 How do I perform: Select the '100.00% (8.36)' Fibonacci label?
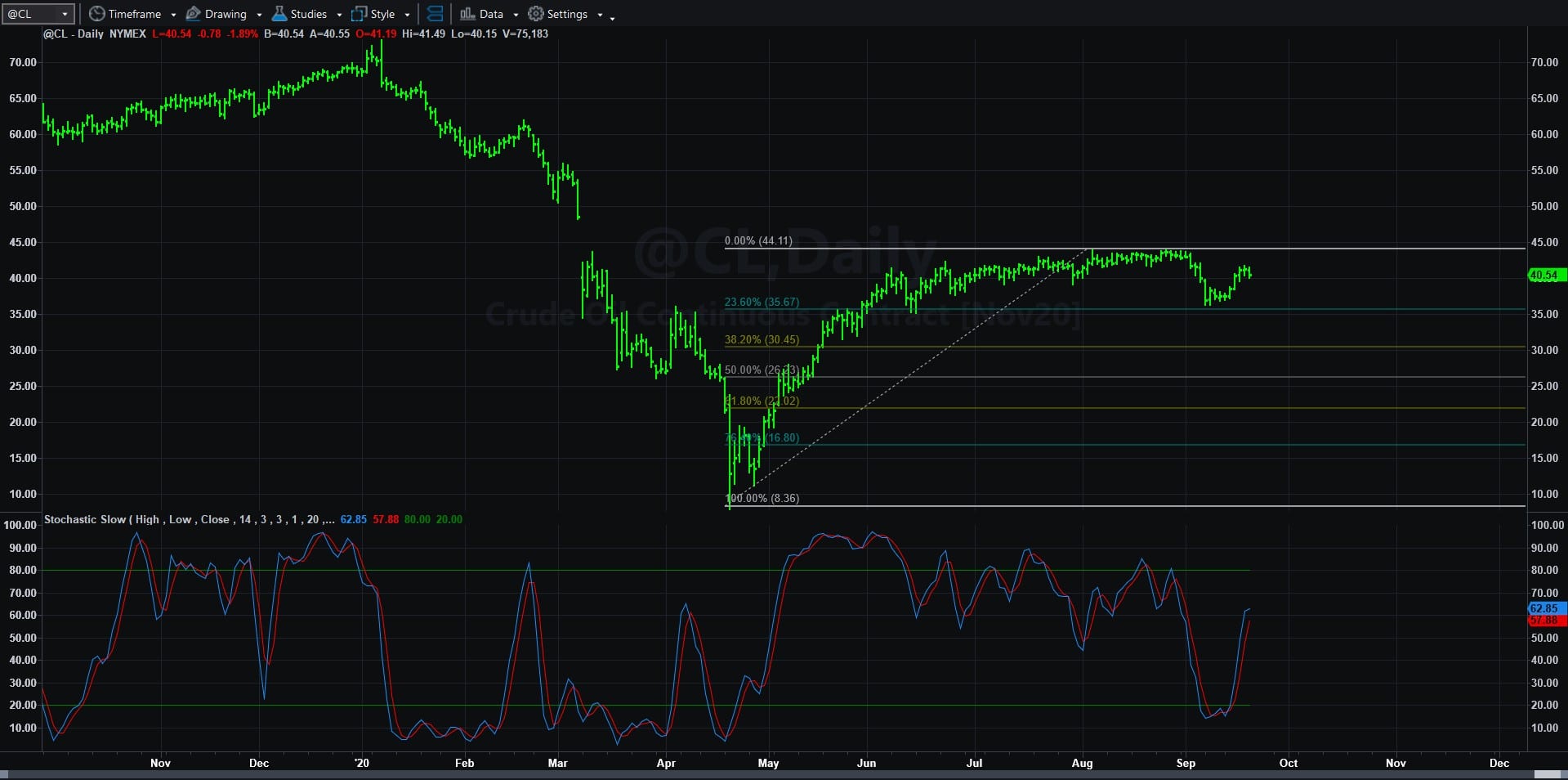pos(763,498)
